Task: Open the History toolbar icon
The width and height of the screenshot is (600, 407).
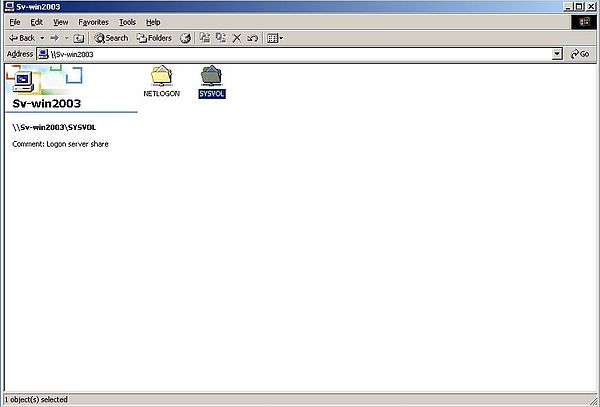Action: click(x=186, y=38)
